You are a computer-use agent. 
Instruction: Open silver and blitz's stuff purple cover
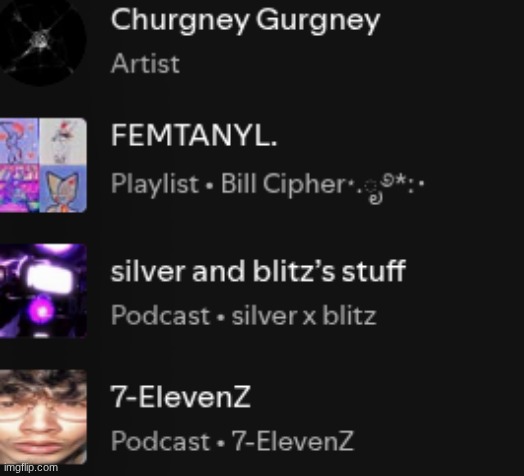pos(43,291)
